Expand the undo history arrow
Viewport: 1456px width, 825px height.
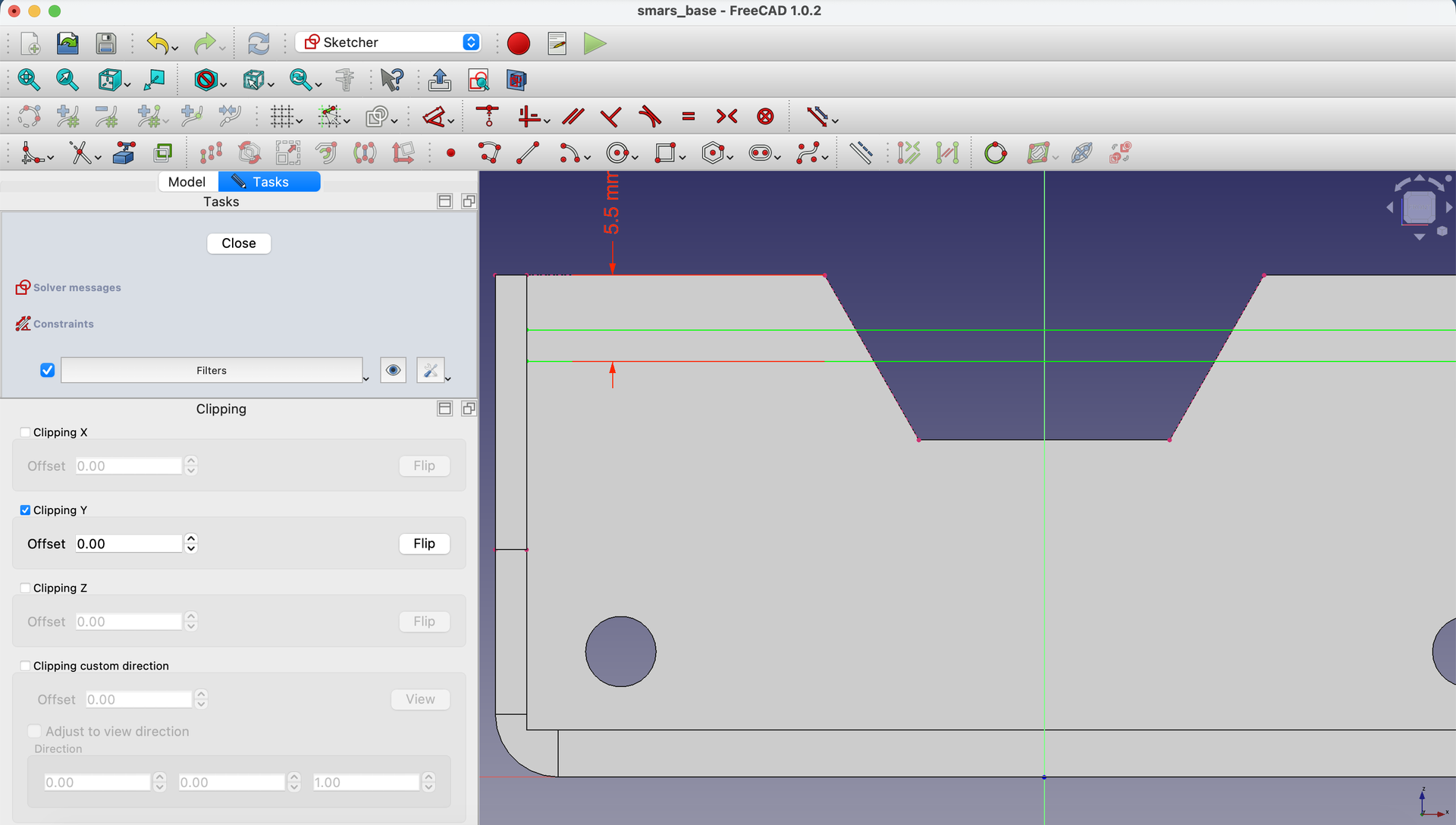pos(175,49)
